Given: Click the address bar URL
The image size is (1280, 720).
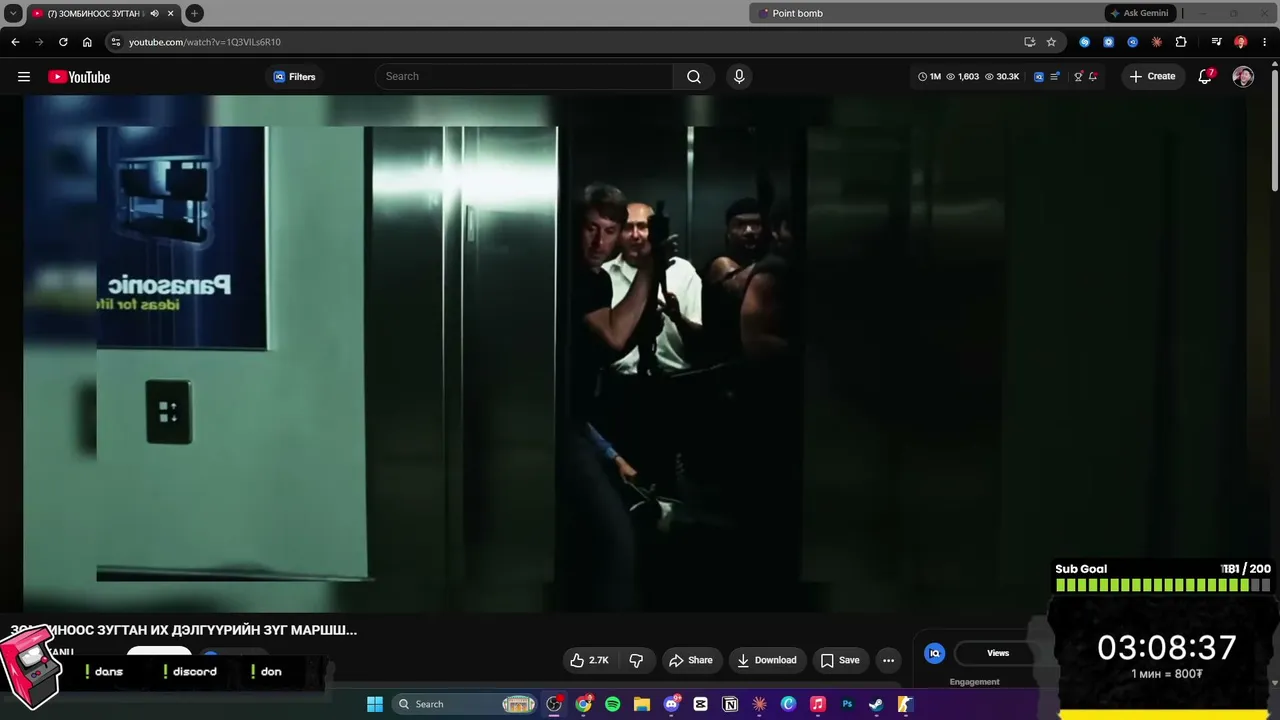Looking at the screenshot, I should (205, 42).
